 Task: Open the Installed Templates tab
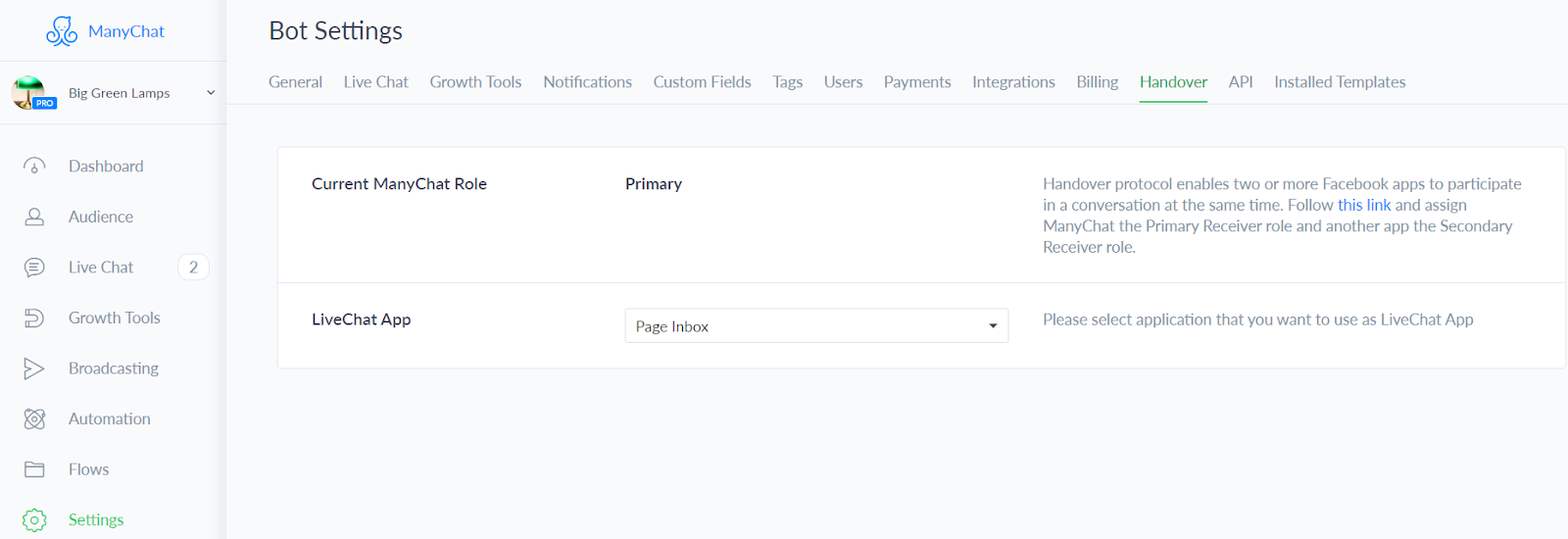coord(1340,82)
